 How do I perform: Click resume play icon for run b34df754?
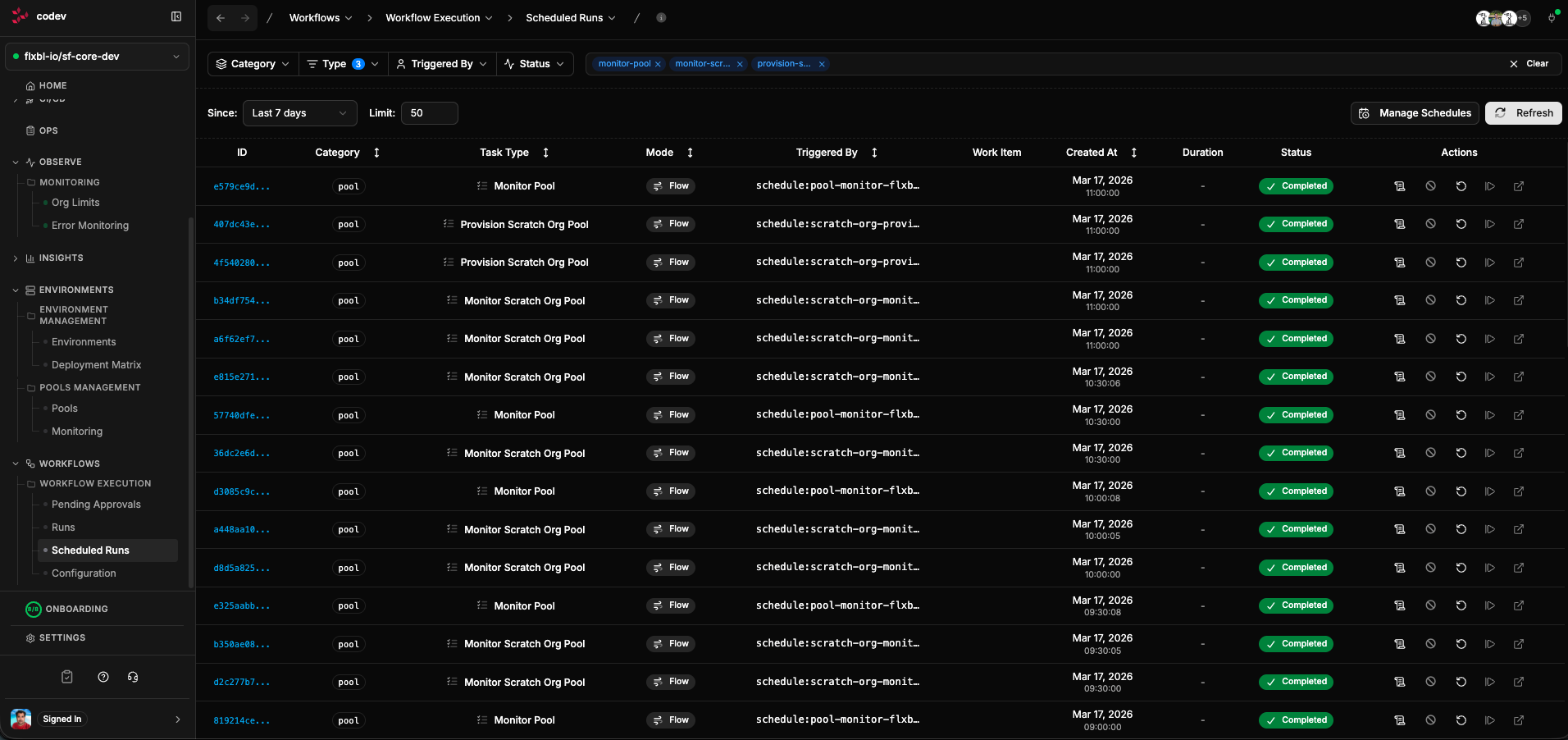pyautogui.click(x=1489, y=300)
